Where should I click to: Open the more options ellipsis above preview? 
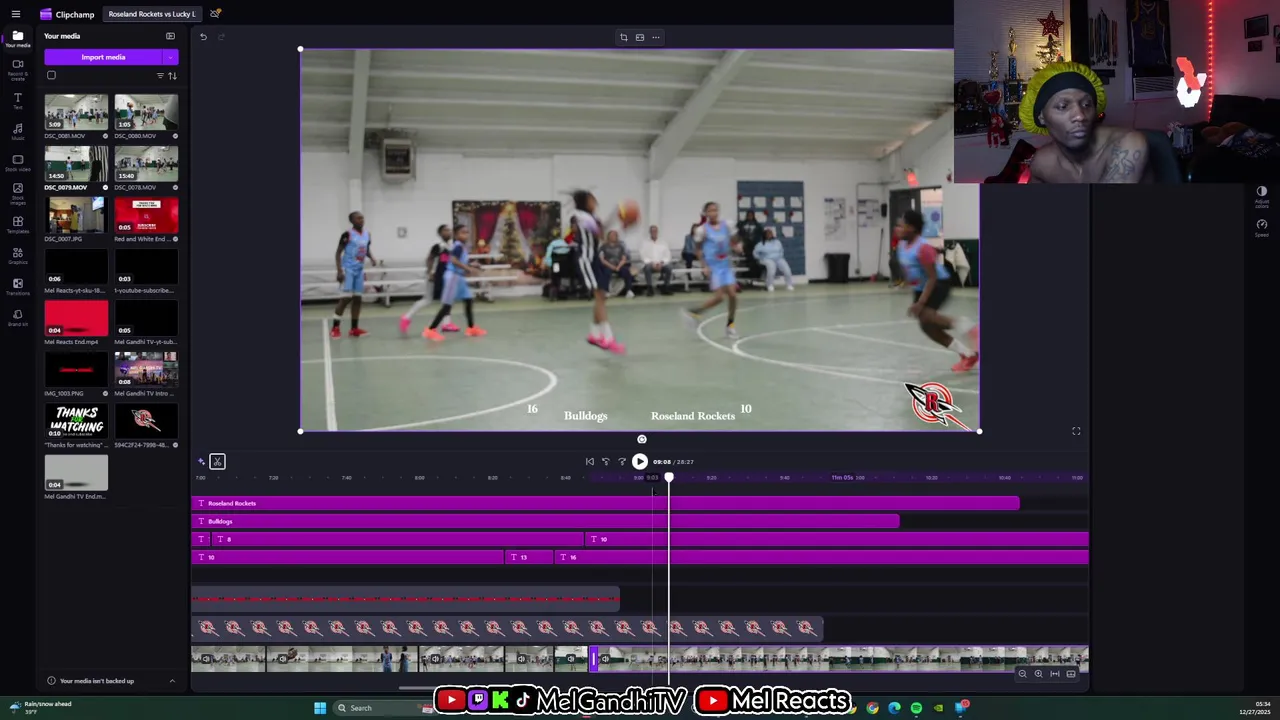[x=656, y=37]
